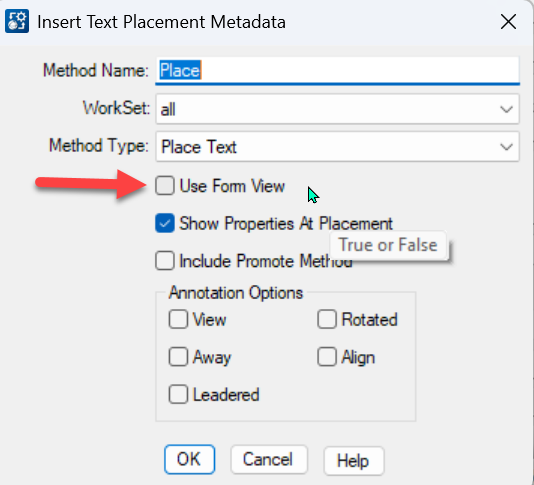Close the Insert Text Placement Metadata dialog
Viewport: 534px width, 485px height.
[x=508, y=22]
